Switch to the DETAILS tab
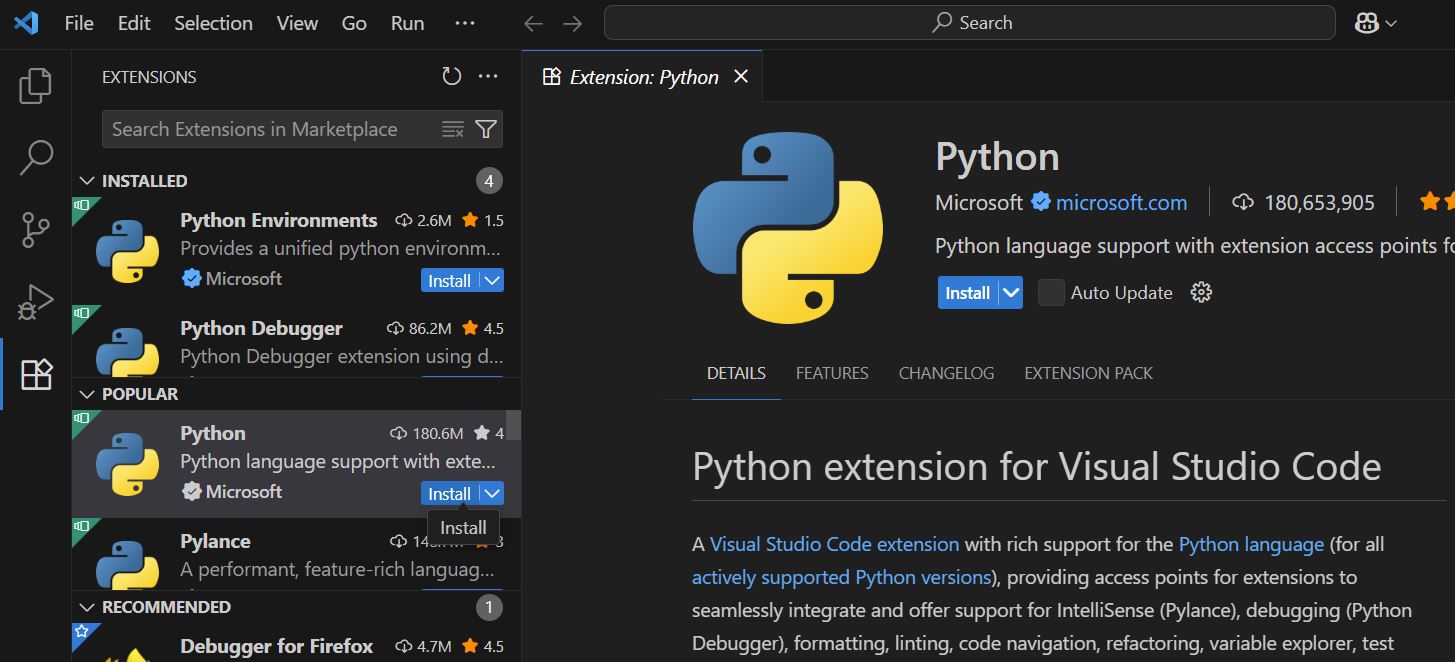 tap(736, 373)
